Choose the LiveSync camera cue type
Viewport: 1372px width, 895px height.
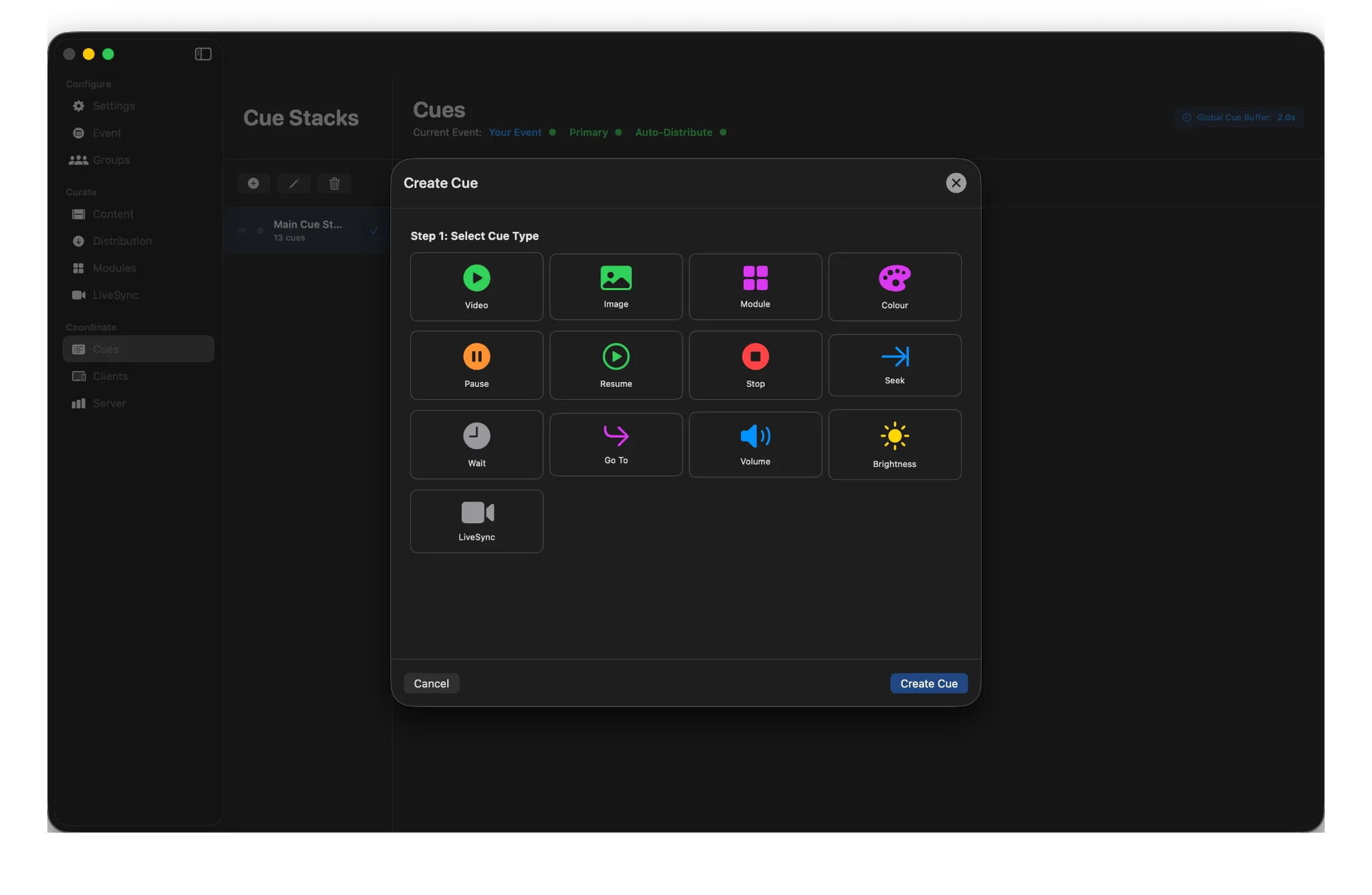pos(476,521)
